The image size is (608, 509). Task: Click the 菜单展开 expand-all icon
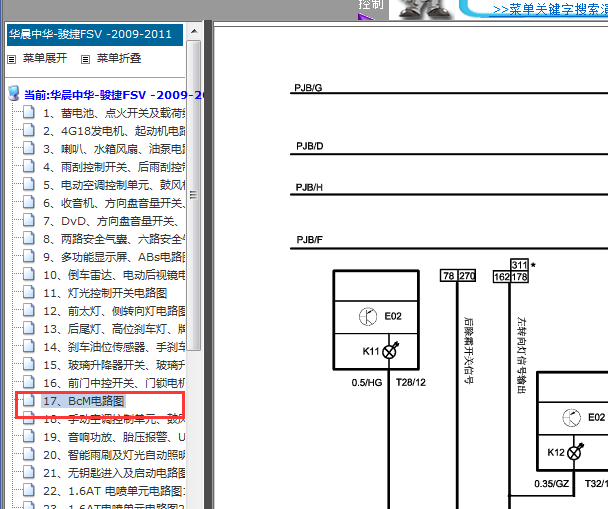[12, 59]
